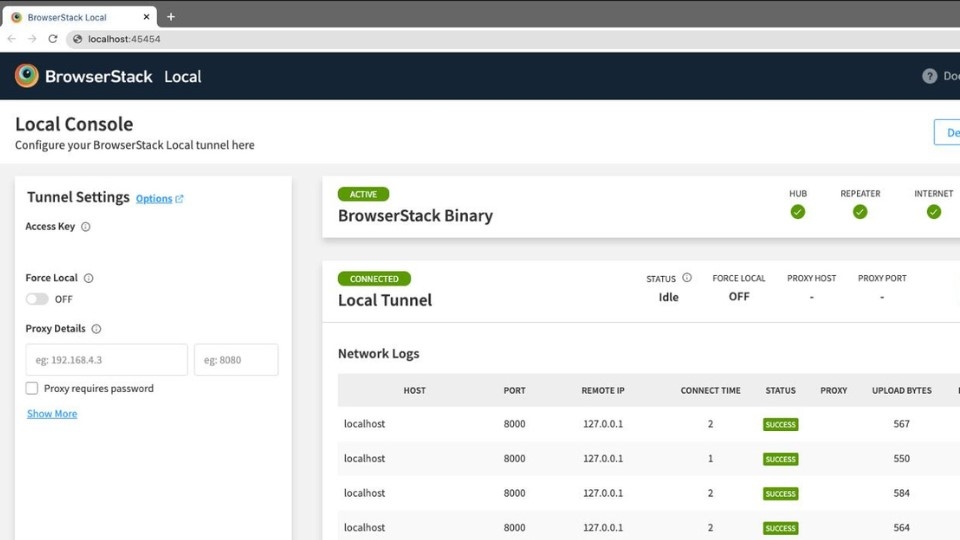Click the browser forward arrow

(32, 39)
